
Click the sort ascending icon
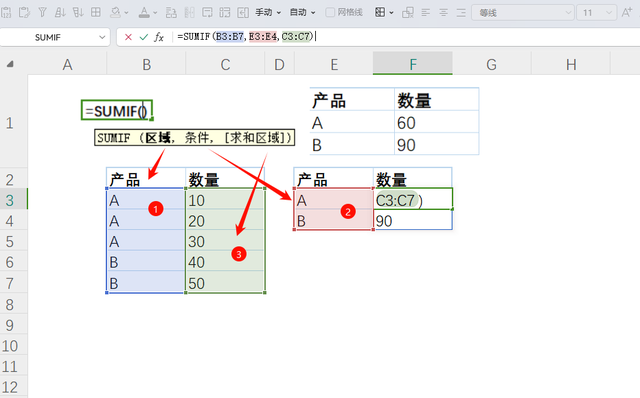click(60, 13)
